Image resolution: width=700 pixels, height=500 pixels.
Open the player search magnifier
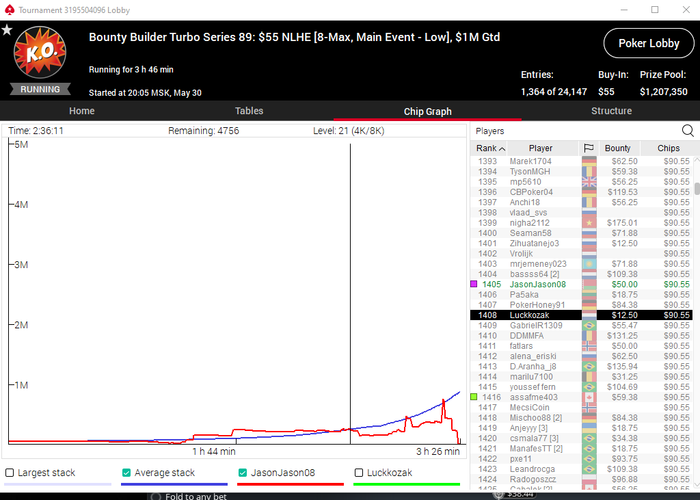coord(688,130)
